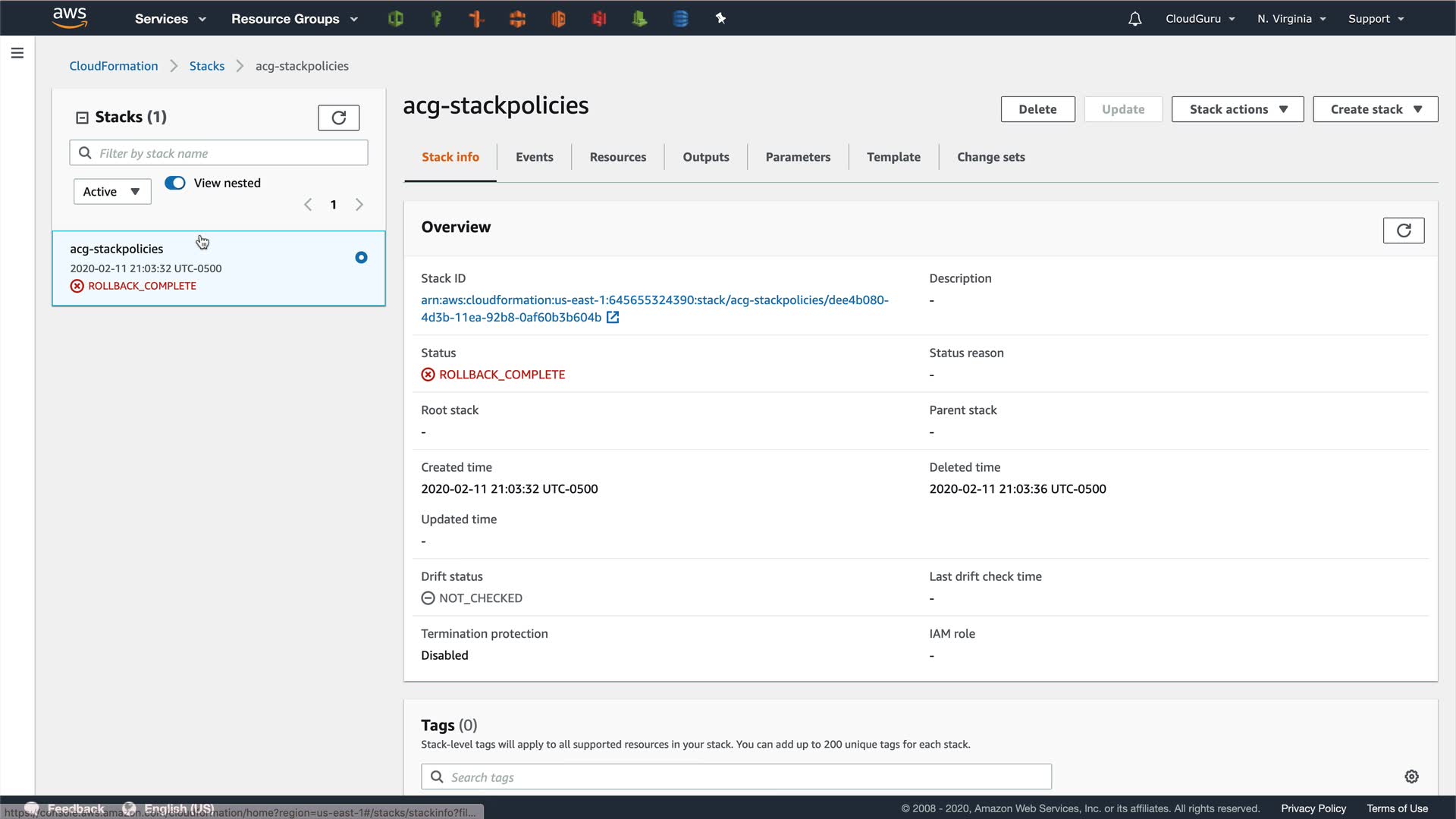This screenshot has height=819, width=1456.
Task: Refresh the Stacks list
Action: (x=338, y=118)
